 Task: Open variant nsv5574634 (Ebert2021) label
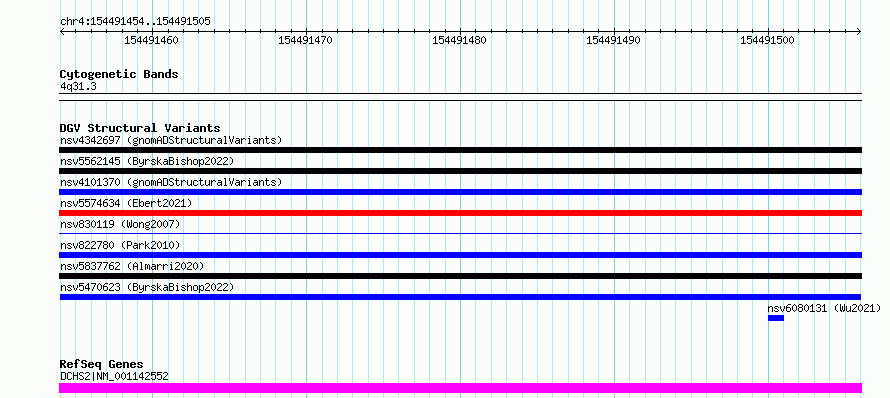[x=126, y=203]
